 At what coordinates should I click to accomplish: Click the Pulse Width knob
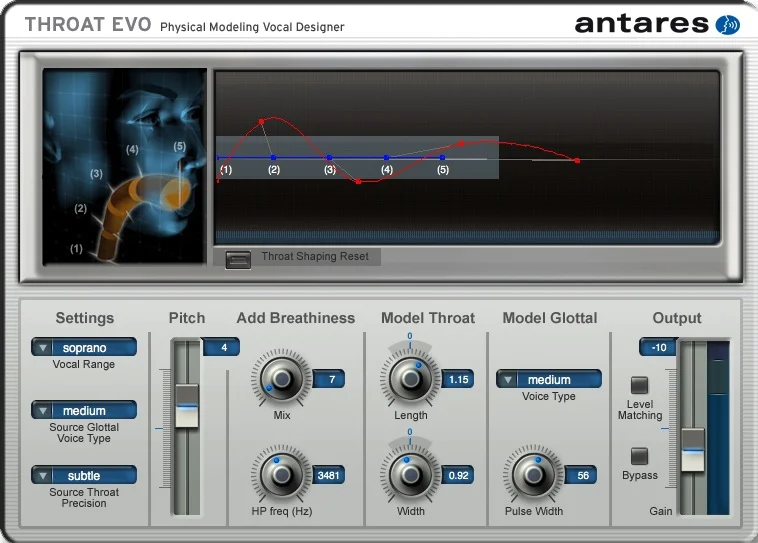pos(534,475)
